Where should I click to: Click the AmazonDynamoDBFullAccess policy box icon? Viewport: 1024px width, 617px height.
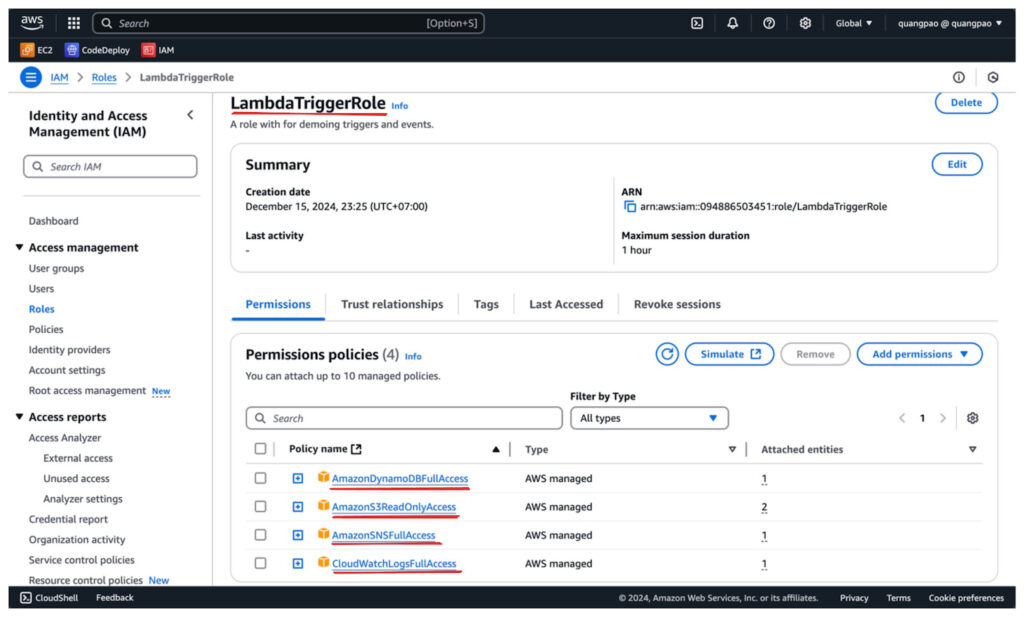[x=323, y=477]
